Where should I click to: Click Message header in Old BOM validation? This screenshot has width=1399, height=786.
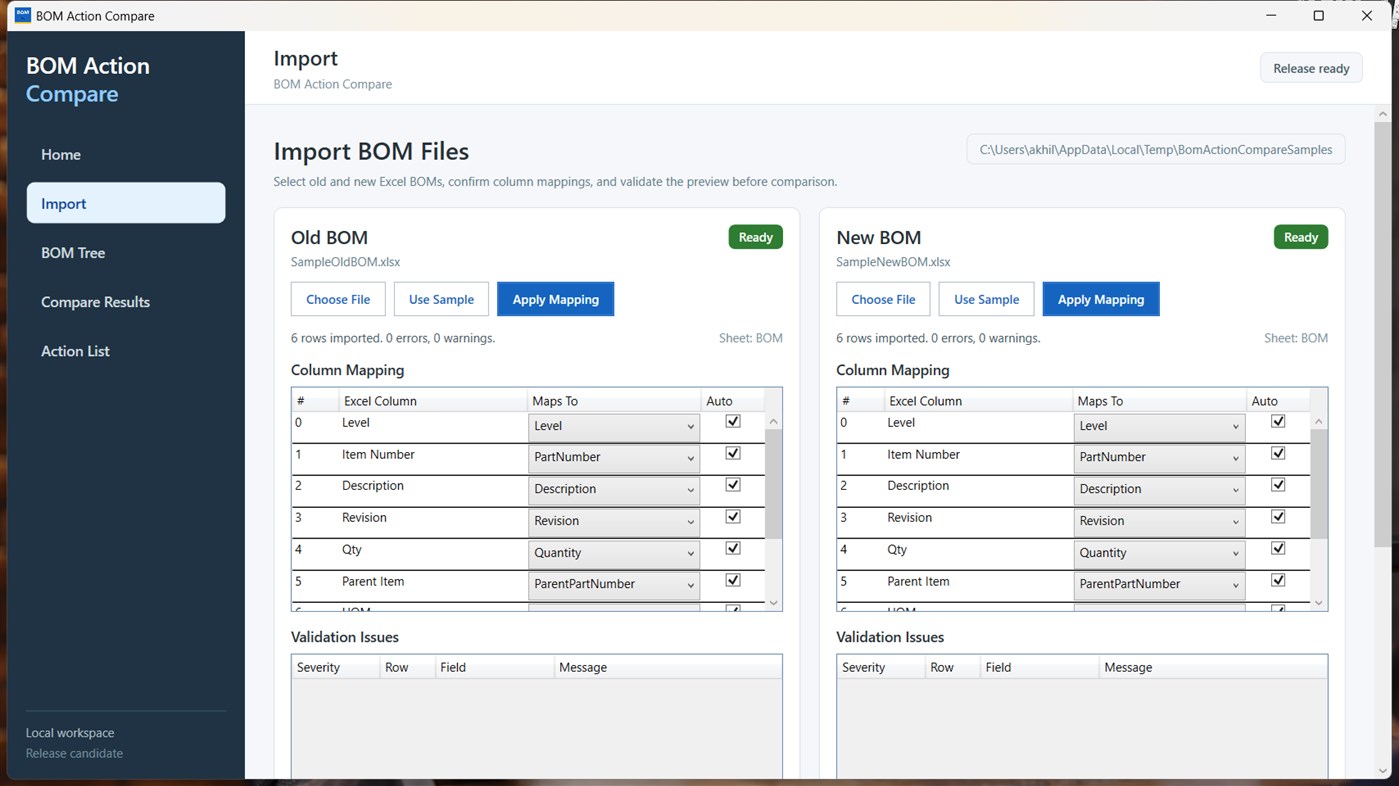click(x=668, y=667)
